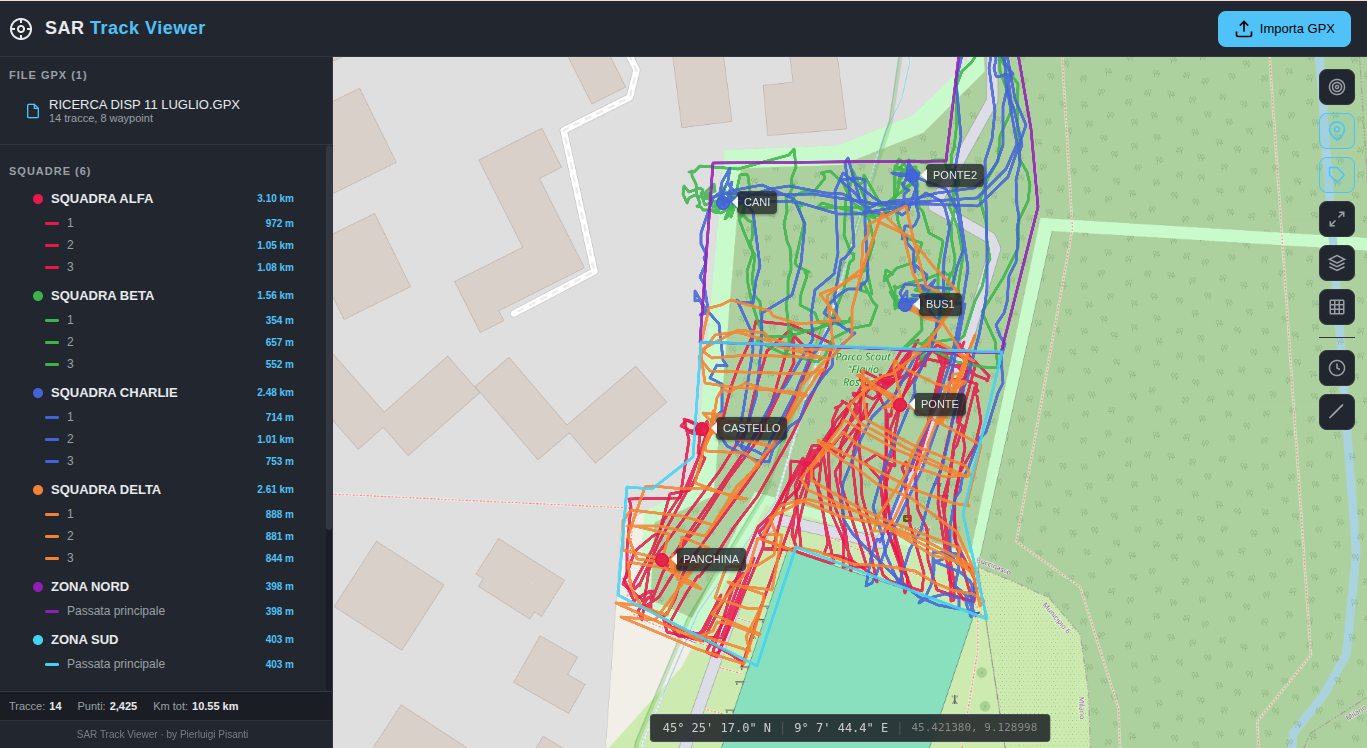Toggle the waypoint pin markers button

[1337, 132]
